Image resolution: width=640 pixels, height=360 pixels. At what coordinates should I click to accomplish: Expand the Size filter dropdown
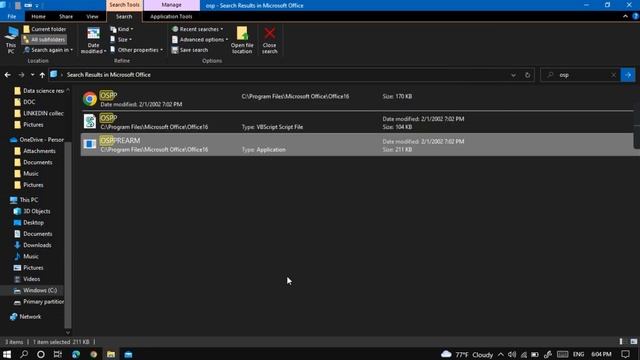[x=121, y=40]
